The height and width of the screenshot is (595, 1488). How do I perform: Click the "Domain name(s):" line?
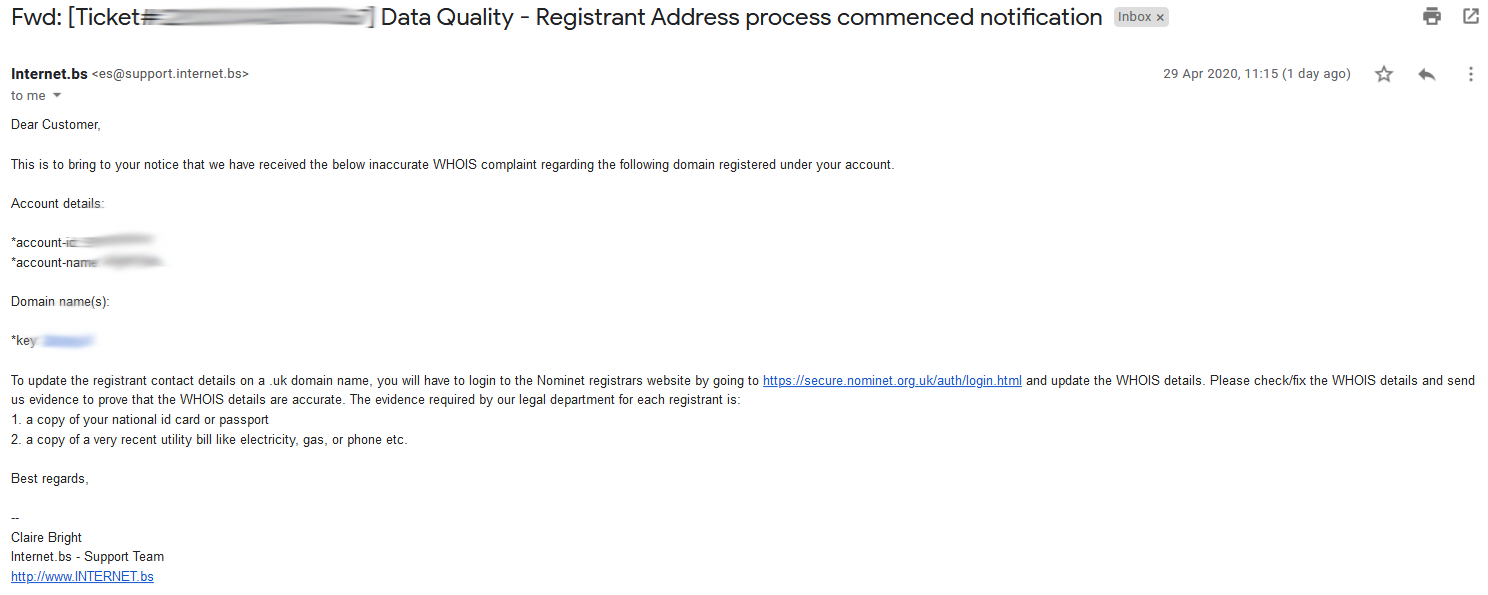coord(60,301)
